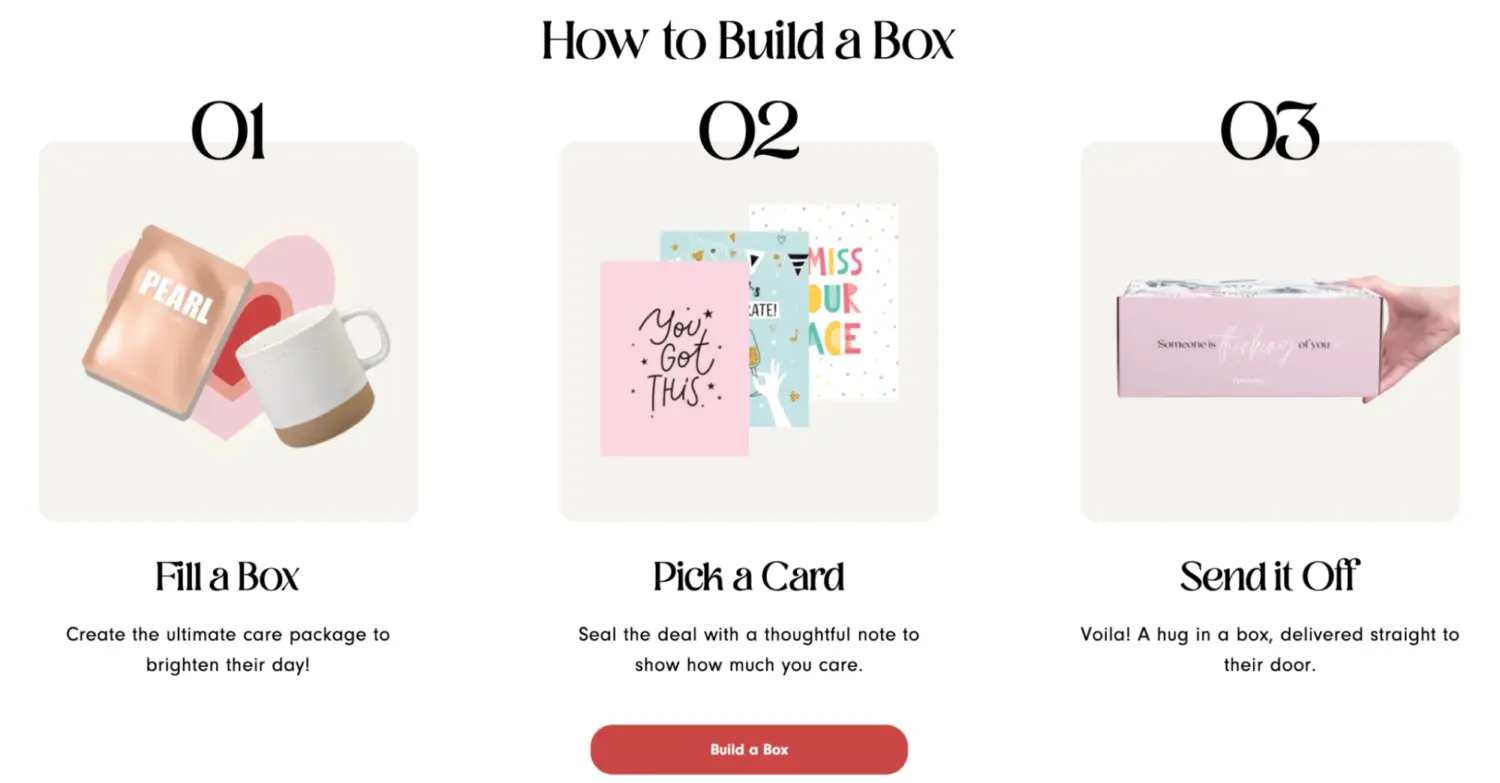Click the How to Build a Box title
Screen dimensions: 1500x783
click(x=748, y=41)
